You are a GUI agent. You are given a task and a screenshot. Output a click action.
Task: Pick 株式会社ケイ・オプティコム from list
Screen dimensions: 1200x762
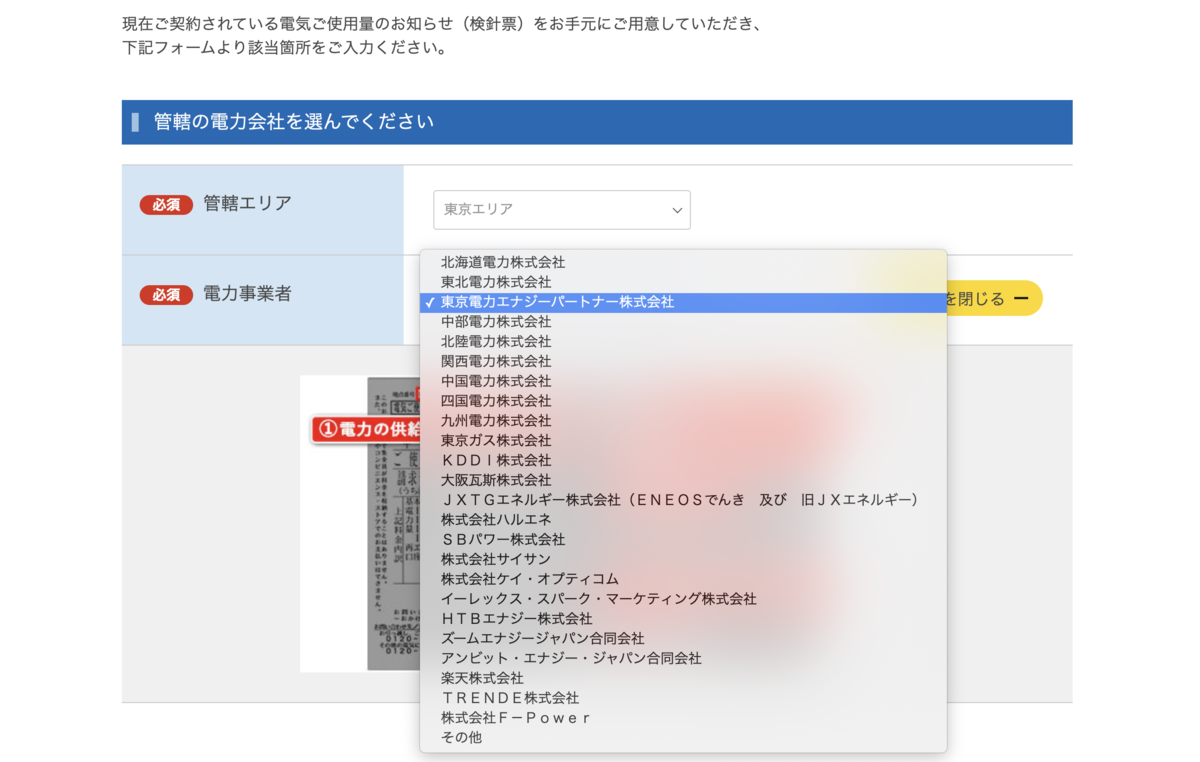[x=683, y=580]
